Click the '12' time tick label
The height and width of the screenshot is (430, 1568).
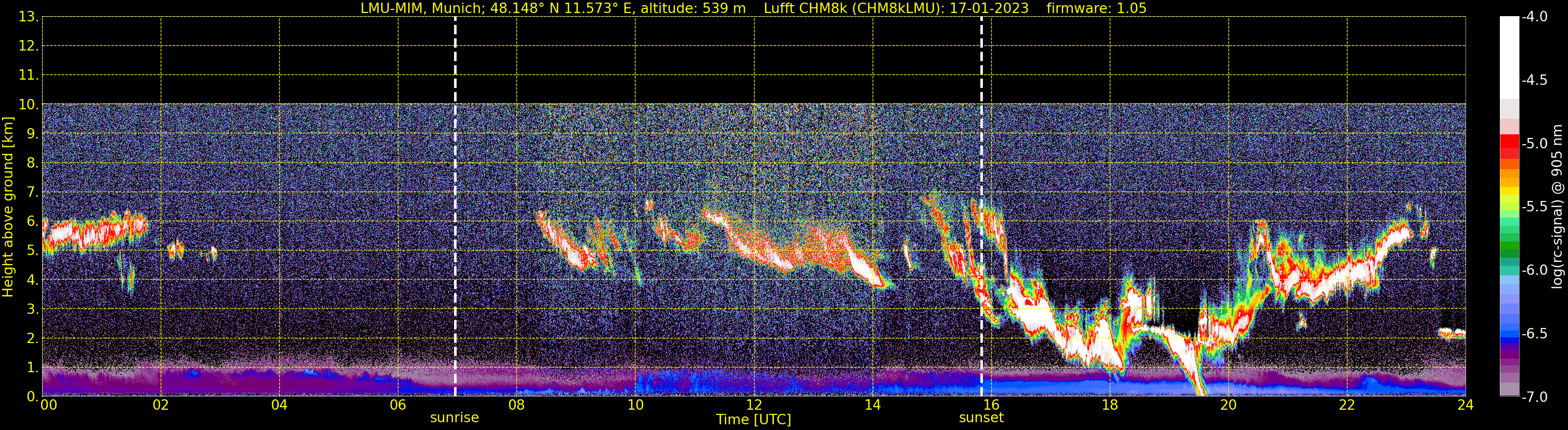(754, 405)
